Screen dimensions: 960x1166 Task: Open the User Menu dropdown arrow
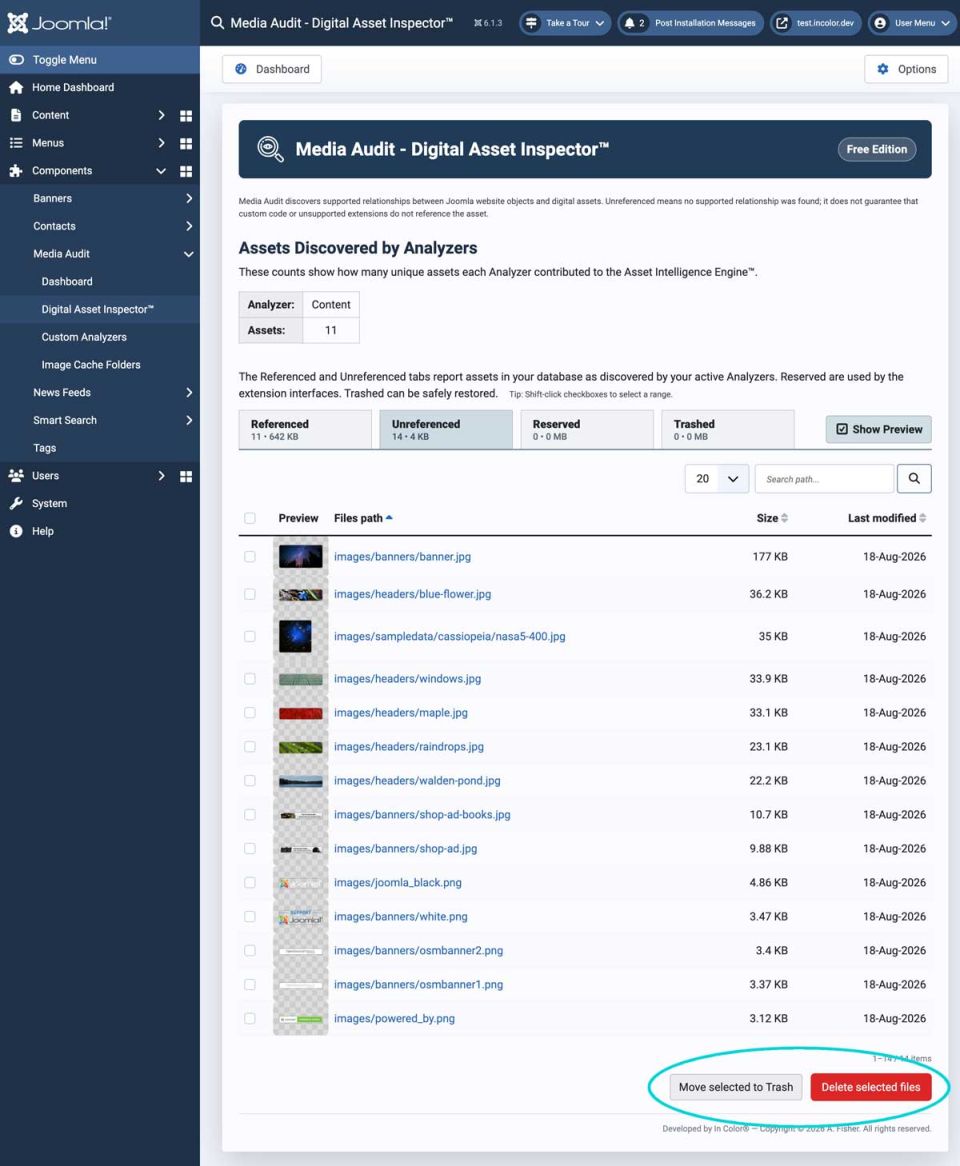[x=946, y=23]
